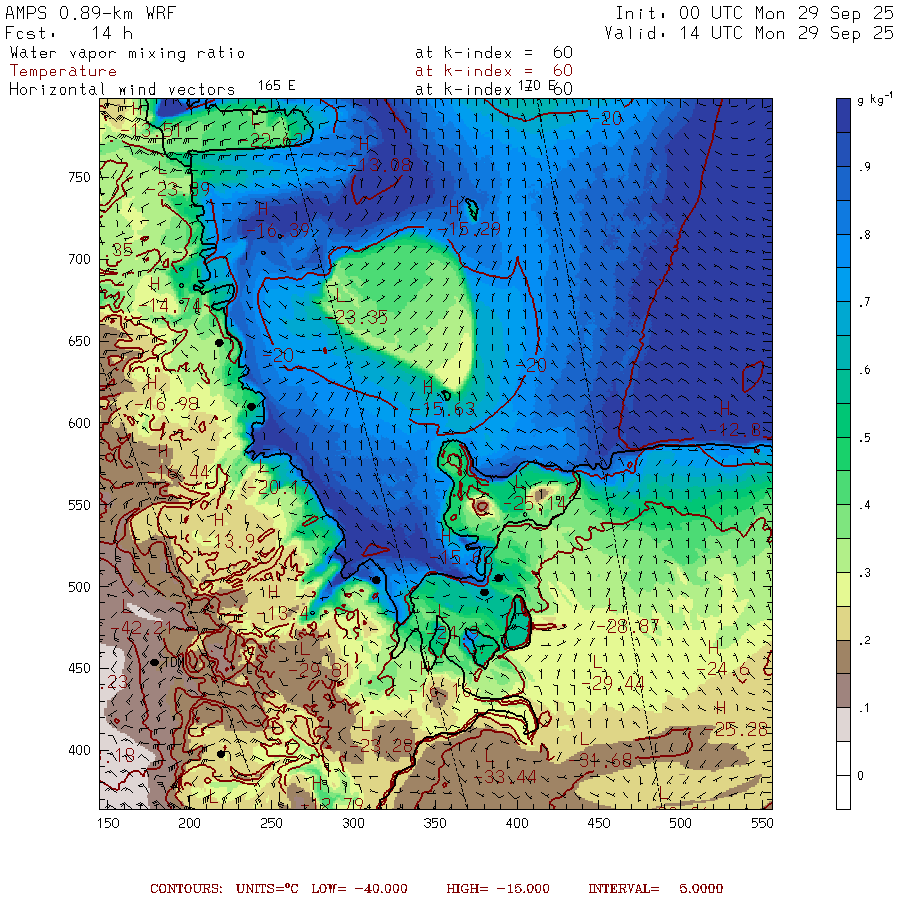
Task: Click the dark navy top segment of color bar
Action: coord(843,115)
